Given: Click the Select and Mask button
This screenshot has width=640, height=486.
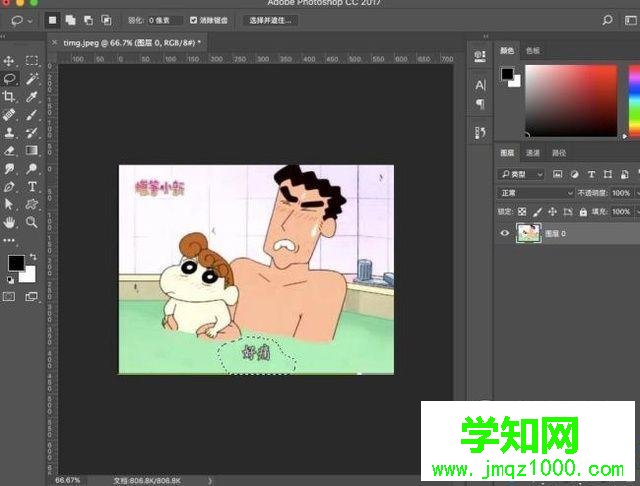Looking at the screenshot, I should tap(270, 20).
